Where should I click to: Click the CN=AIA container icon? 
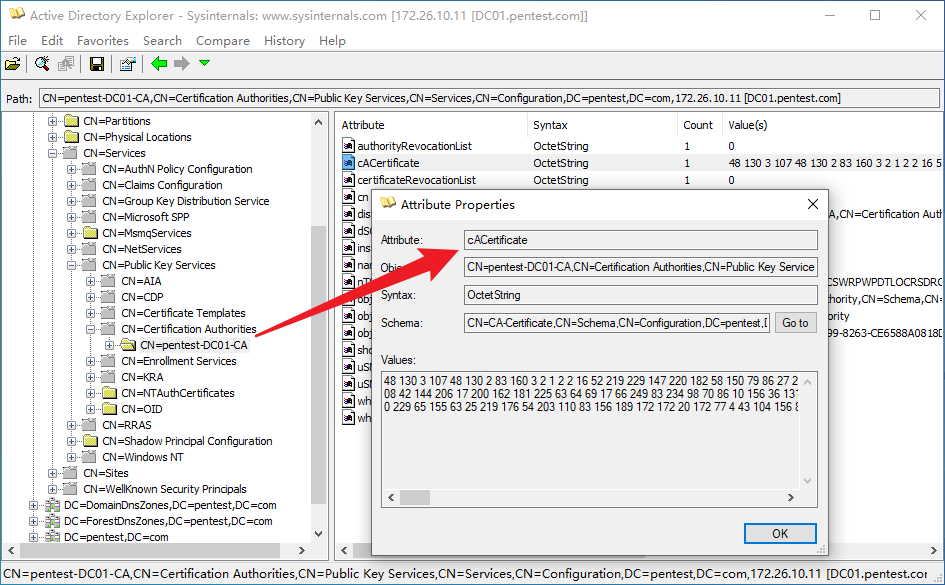click(109, 281)
